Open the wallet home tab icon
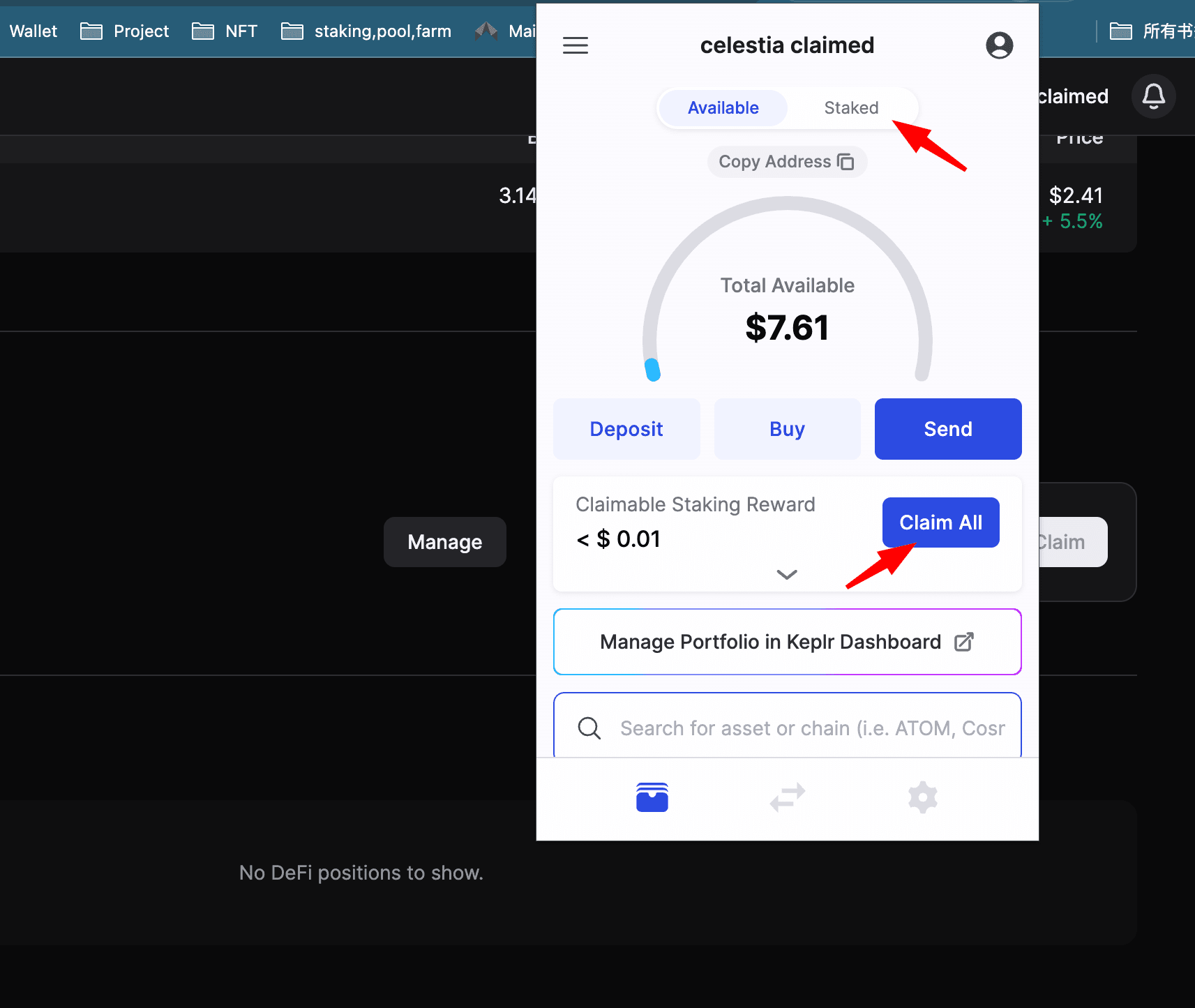 (652, 797)
